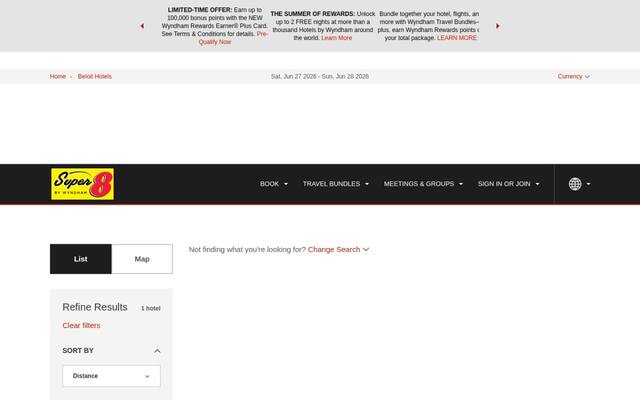Open the BOOK menu
Image resolution: width=640 pixels, height=400 pixels.
click(274, 184)
